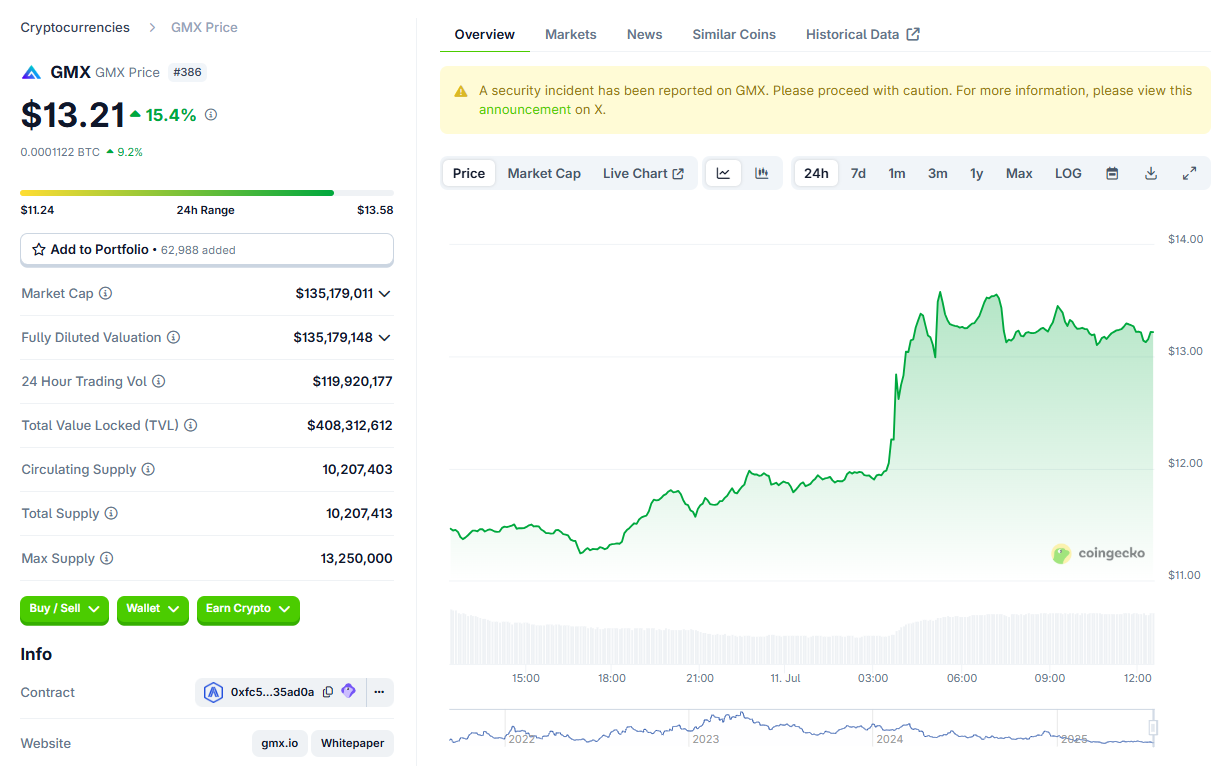Open the Markets tab

(571, 34)
